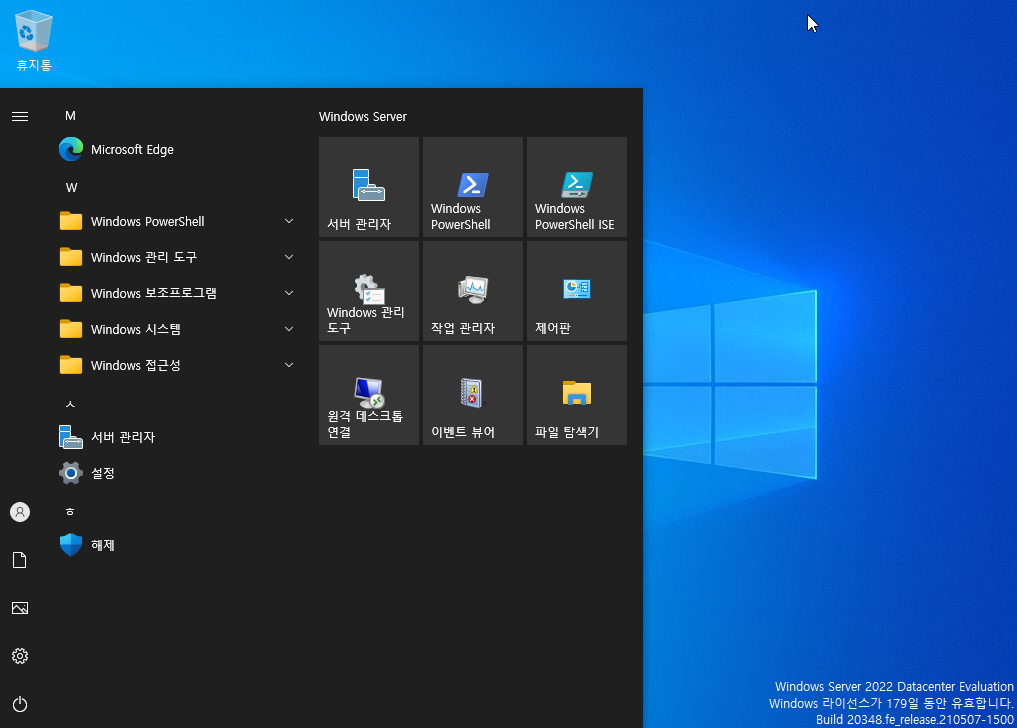
Task: Open the 휴지통 desktop icon
Action: click(x=34, y=40)
